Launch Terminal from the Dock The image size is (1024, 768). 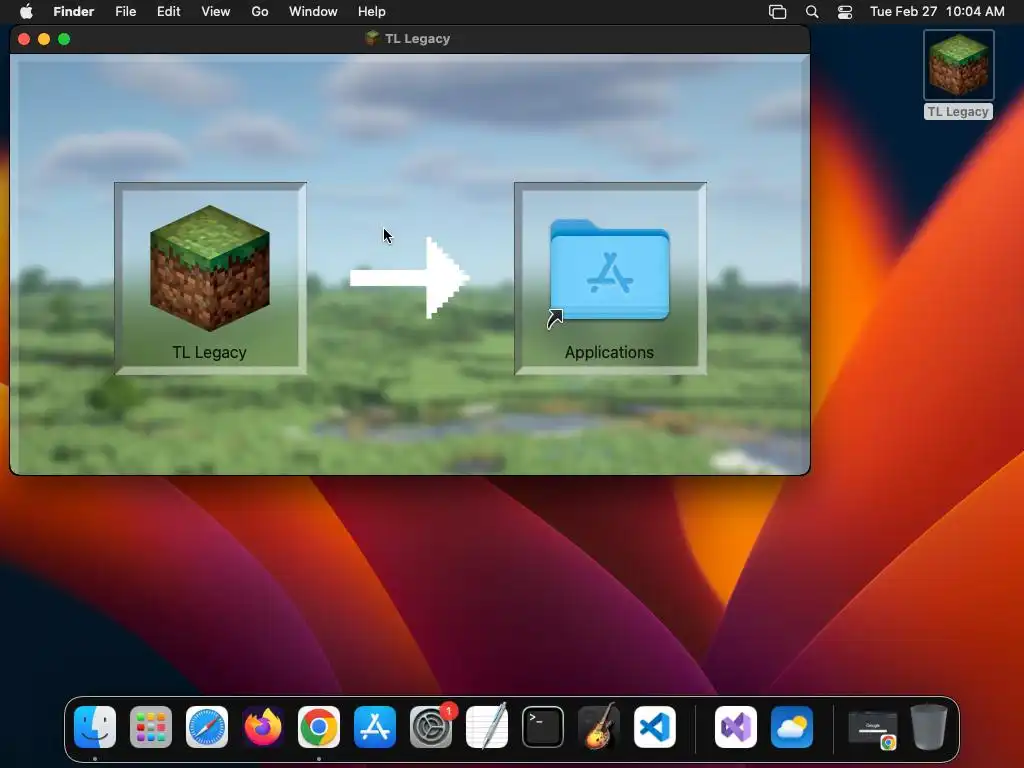543,727
